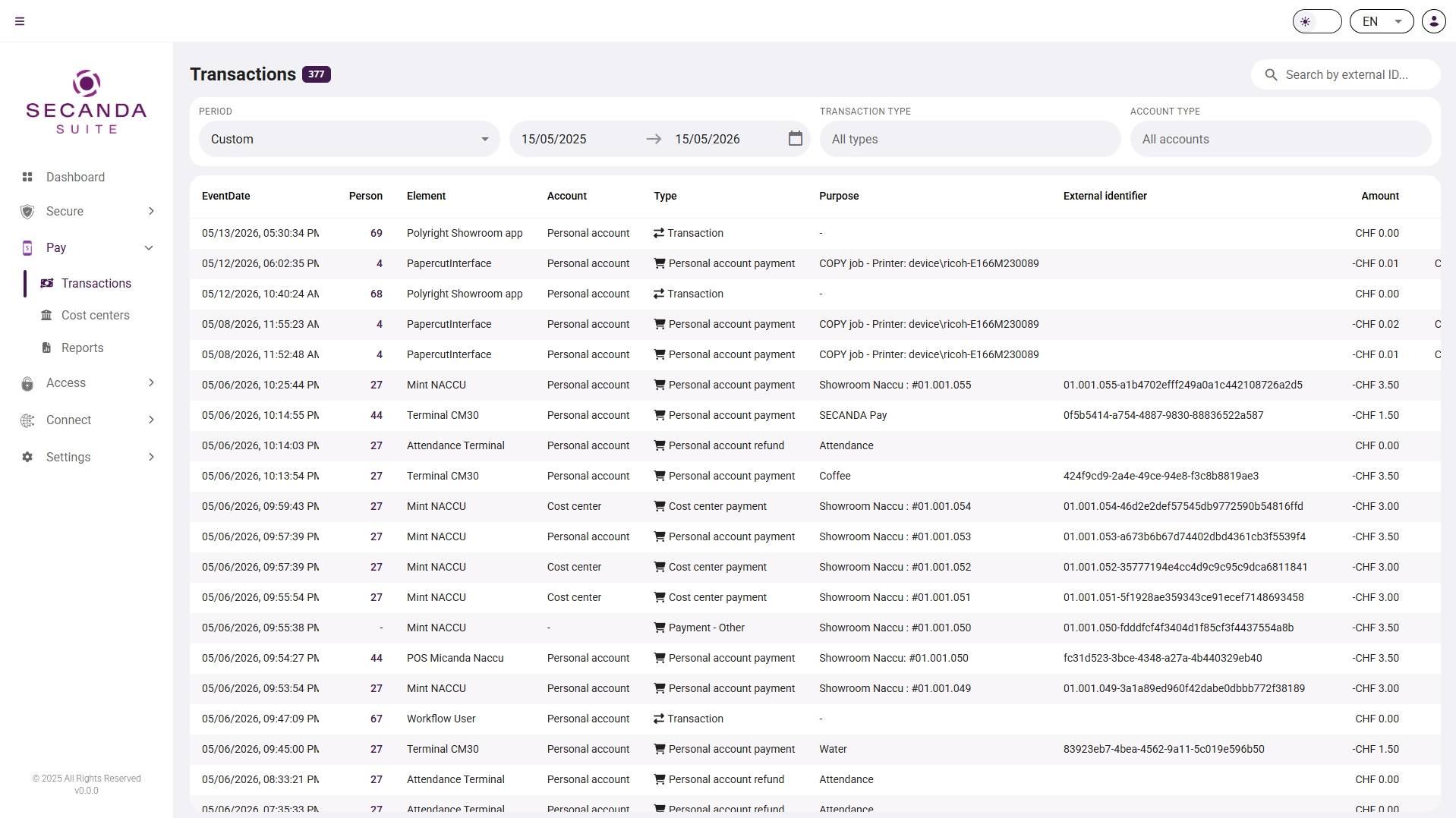Screen dimensions: 1456x818
Task: Toggle the light/dark theme switch
Action: 1317,21
